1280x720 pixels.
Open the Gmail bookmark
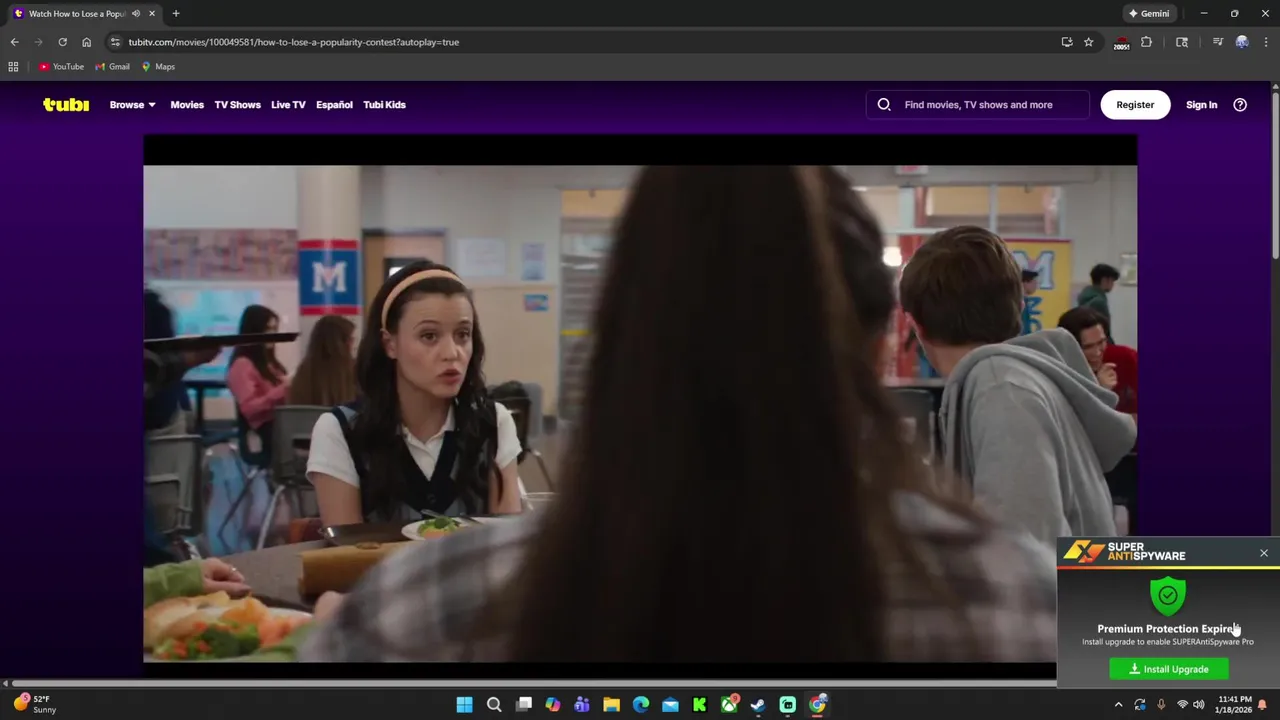click(112, 67)
